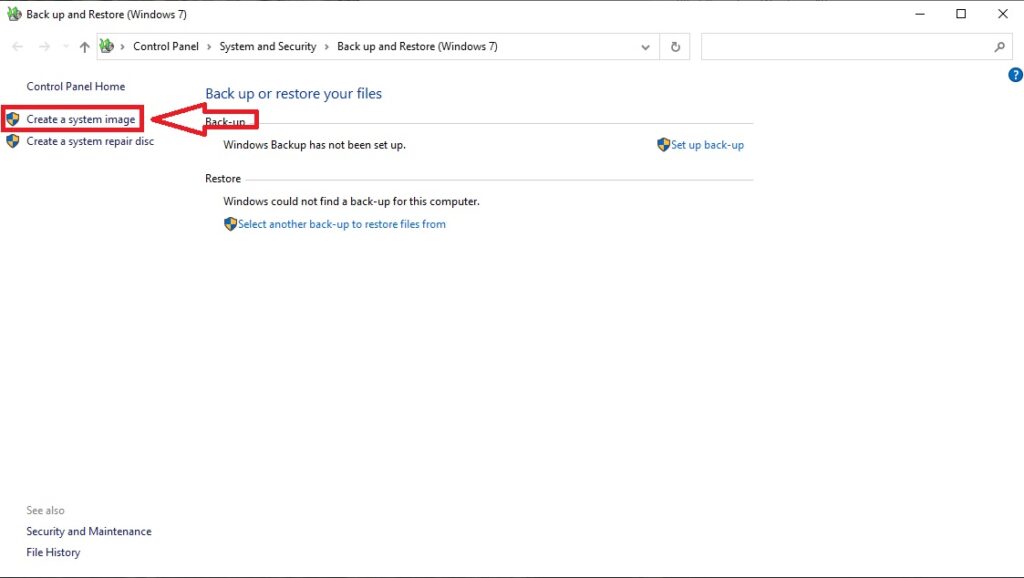This screenshot has height=578, width=1024.
Task: Click the Set up back-up link
Action: 707,145
